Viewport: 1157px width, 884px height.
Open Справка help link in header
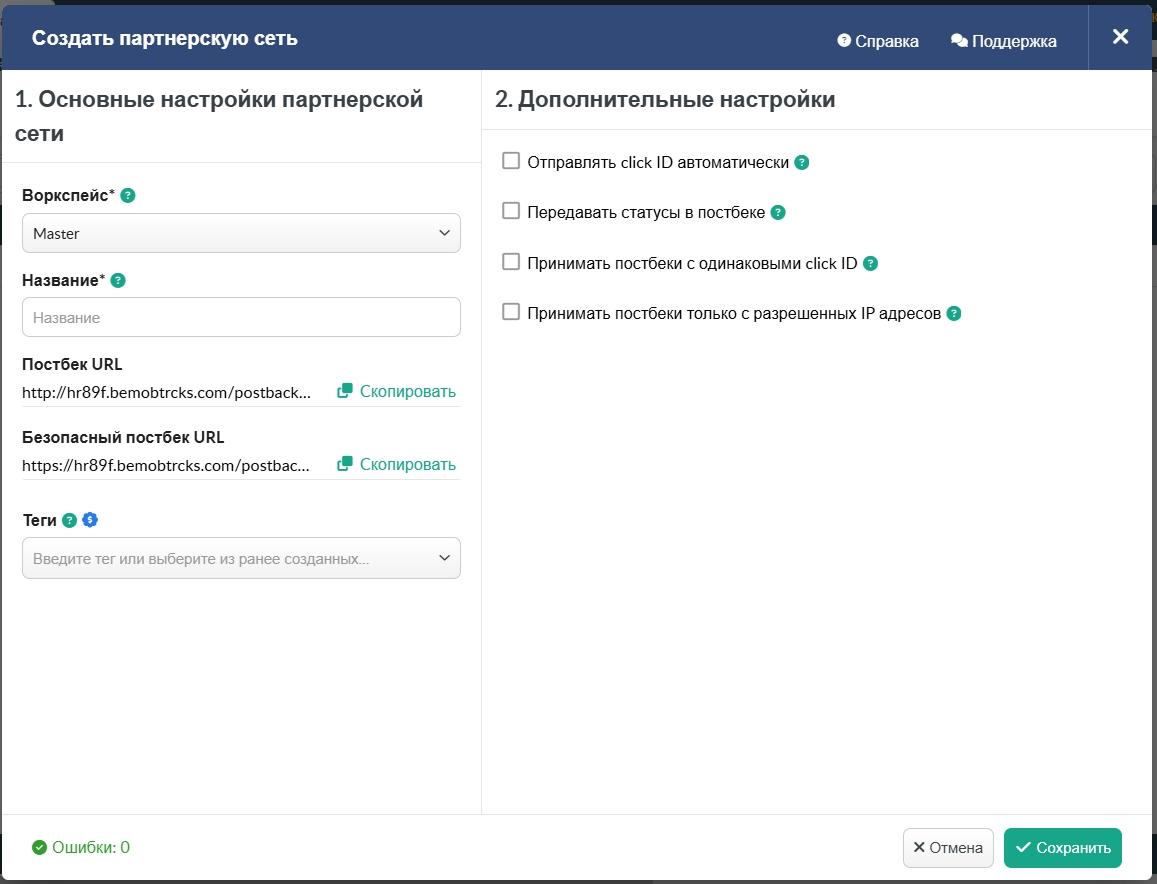point(878,41)
